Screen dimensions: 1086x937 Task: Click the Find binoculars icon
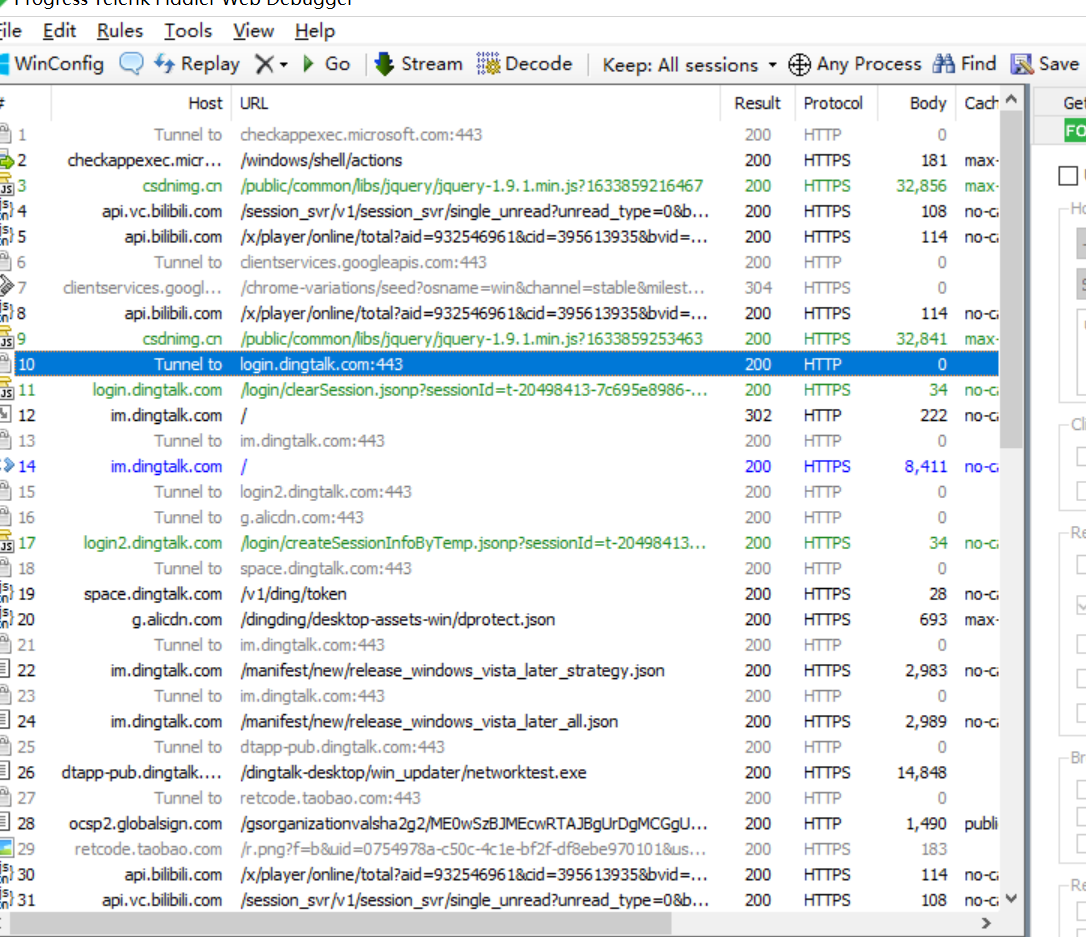(x=943, y=64)
